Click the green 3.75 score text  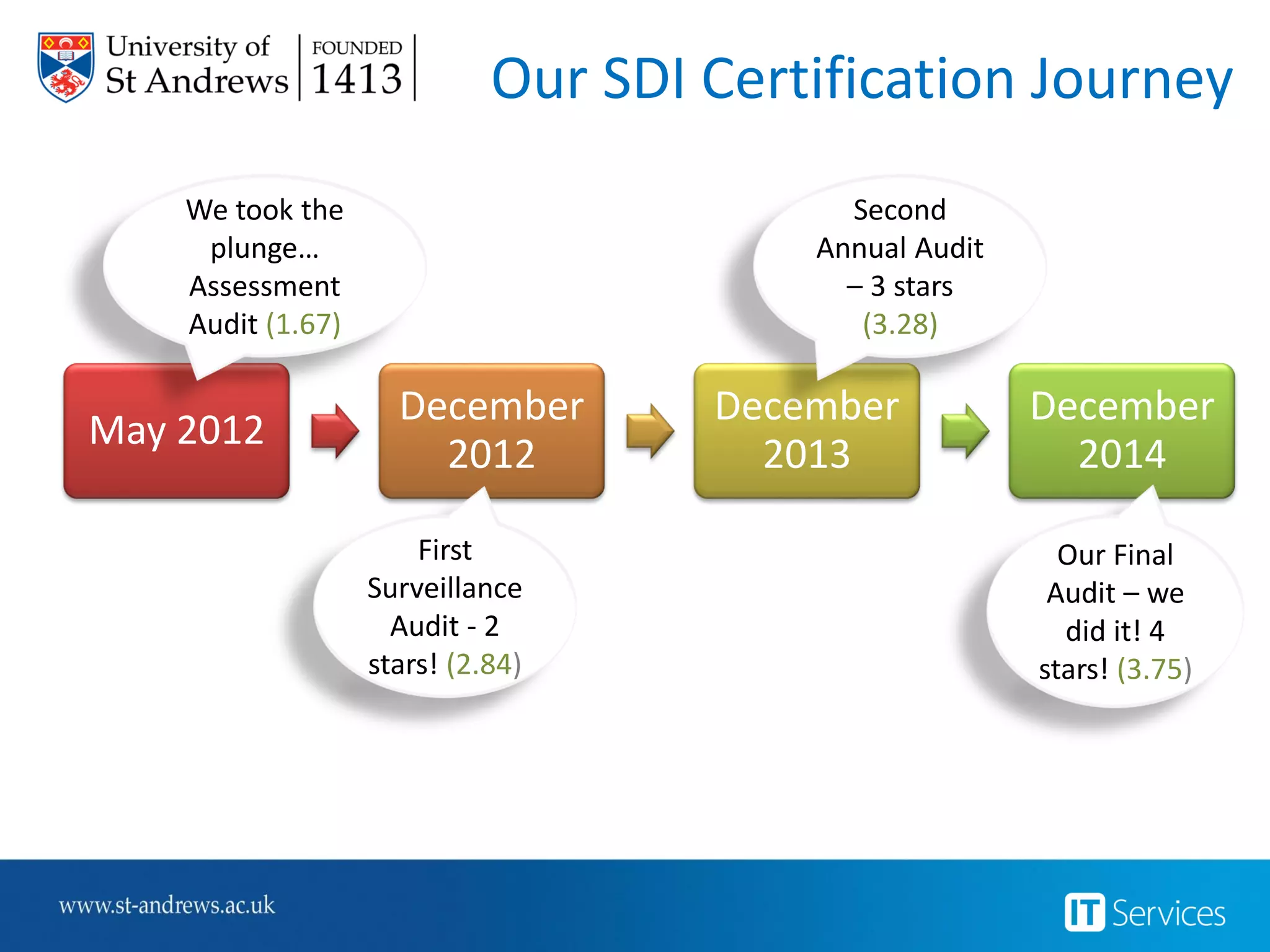(1154, 669)
